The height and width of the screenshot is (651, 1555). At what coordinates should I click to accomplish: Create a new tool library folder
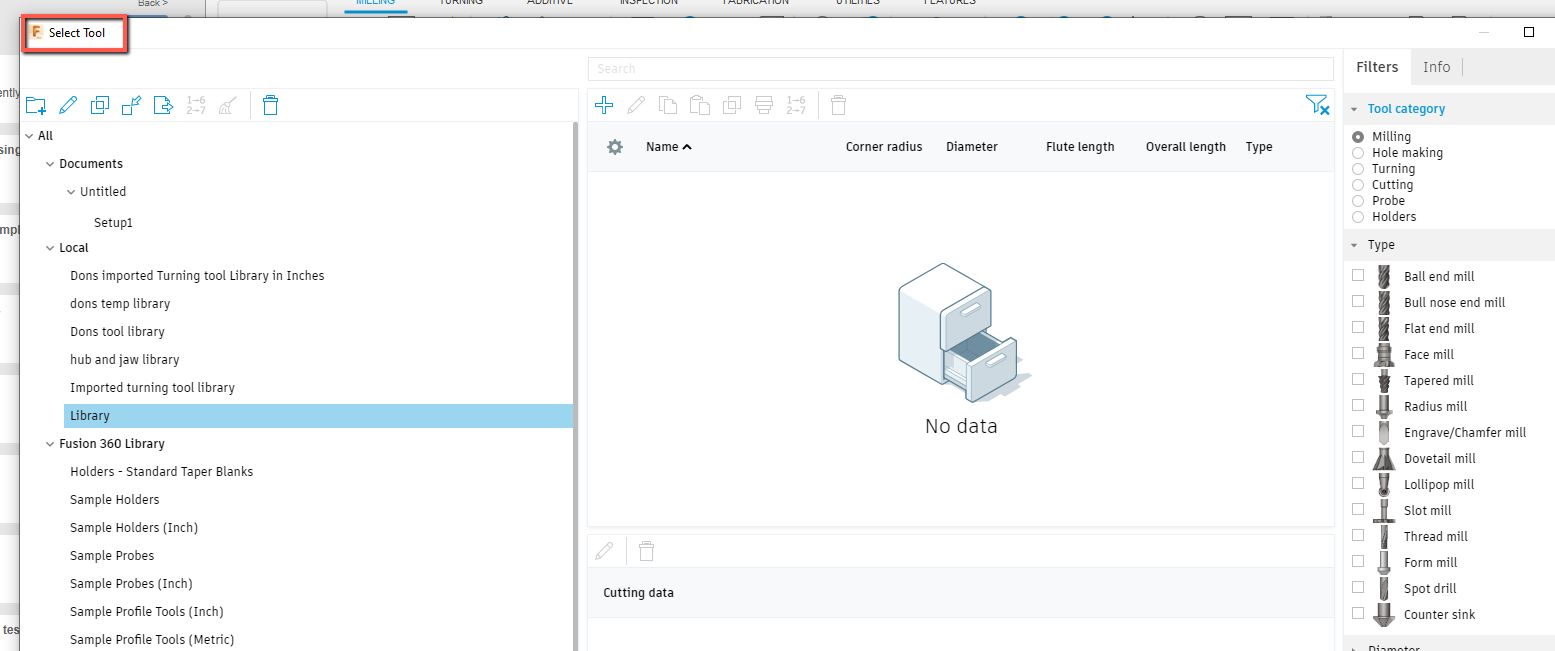36,105
